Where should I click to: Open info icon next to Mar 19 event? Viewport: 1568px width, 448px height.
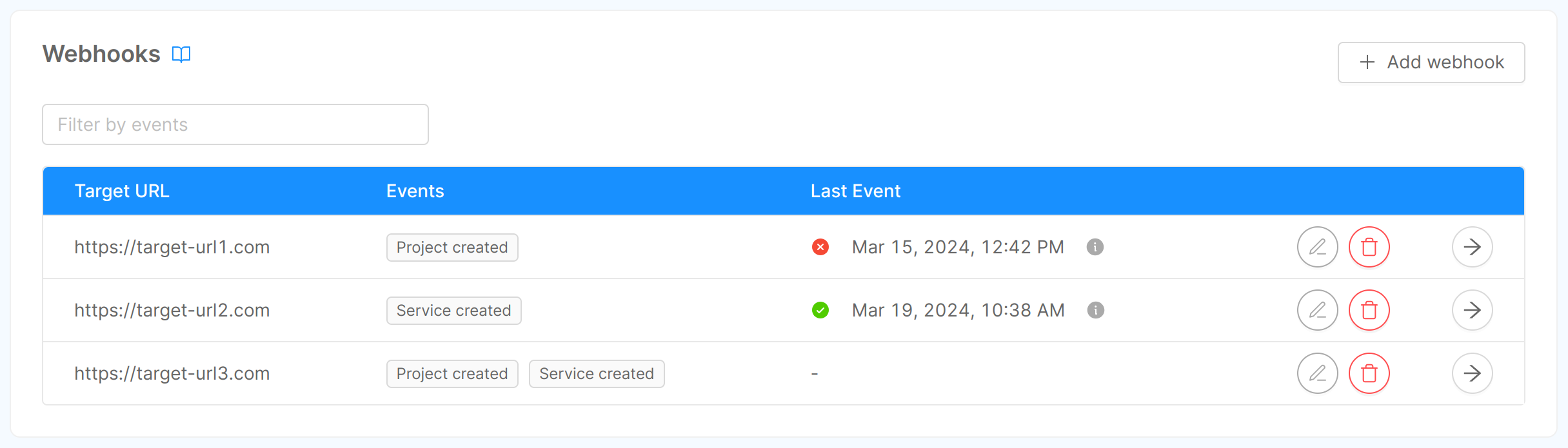[x=1095, y=310]
